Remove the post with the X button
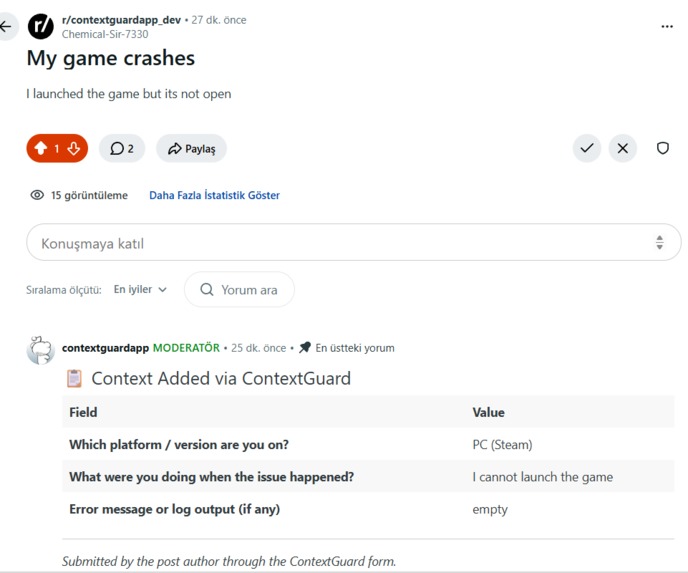Image resolution: width=688 pixels, height=573 pixels. tap(622, 148)
